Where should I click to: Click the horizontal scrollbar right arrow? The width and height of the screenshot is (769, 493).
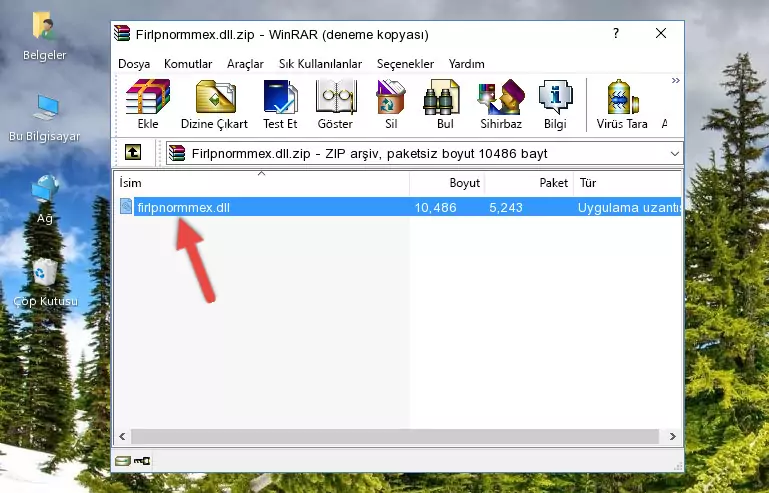point(672,436)
